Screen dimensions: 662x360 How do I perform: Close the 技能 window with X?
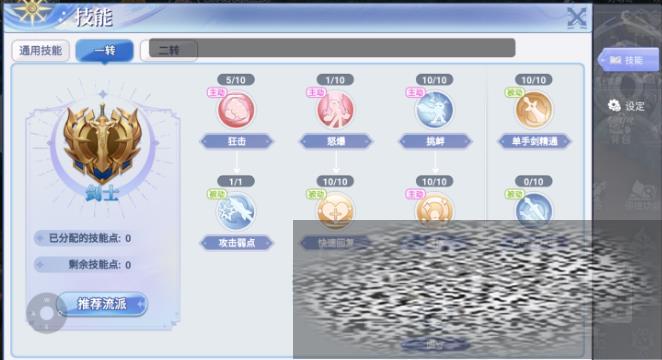click(x=576, y=18)
